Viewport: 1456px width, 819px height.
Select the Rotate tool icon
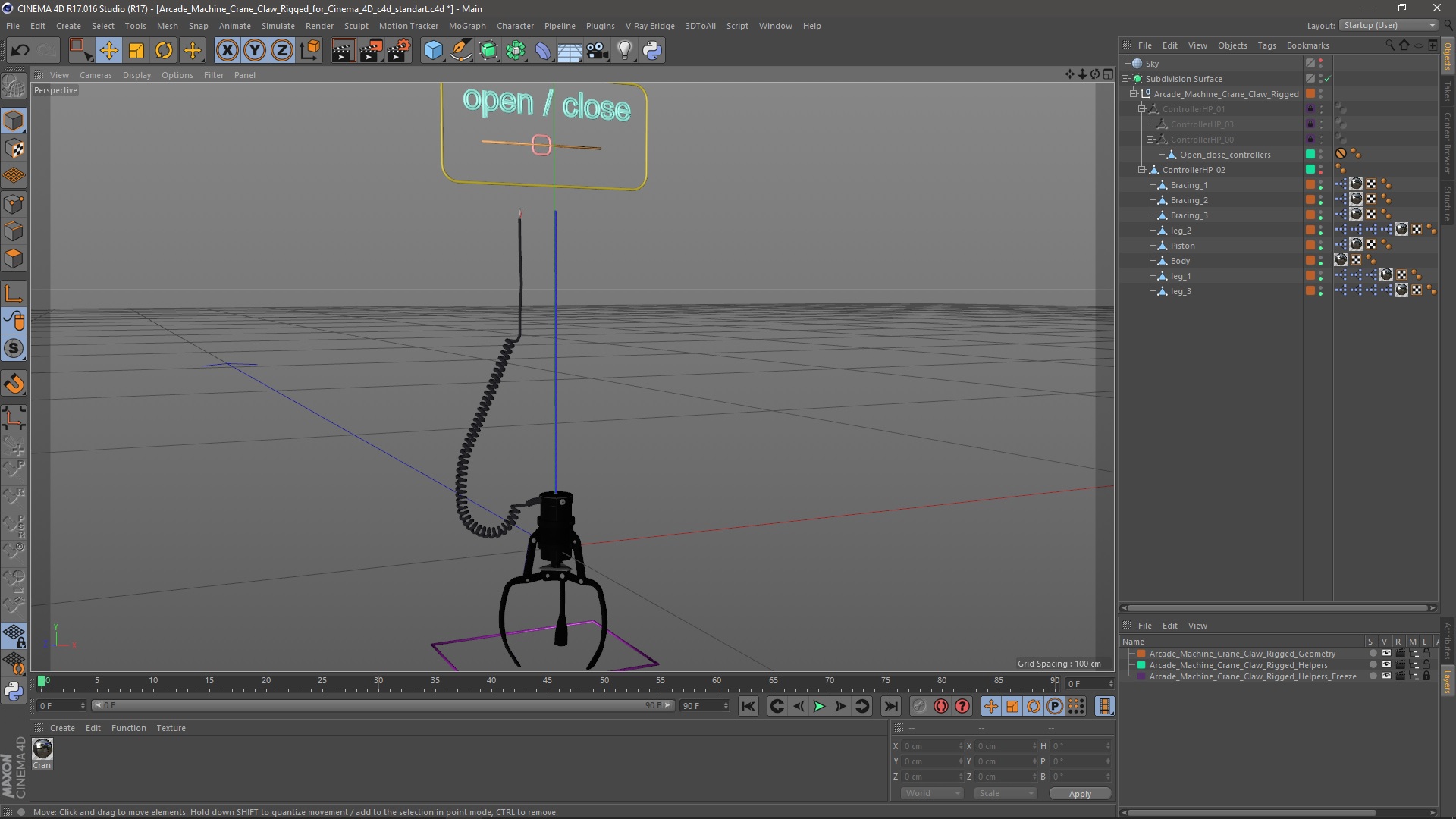point(164,51)
